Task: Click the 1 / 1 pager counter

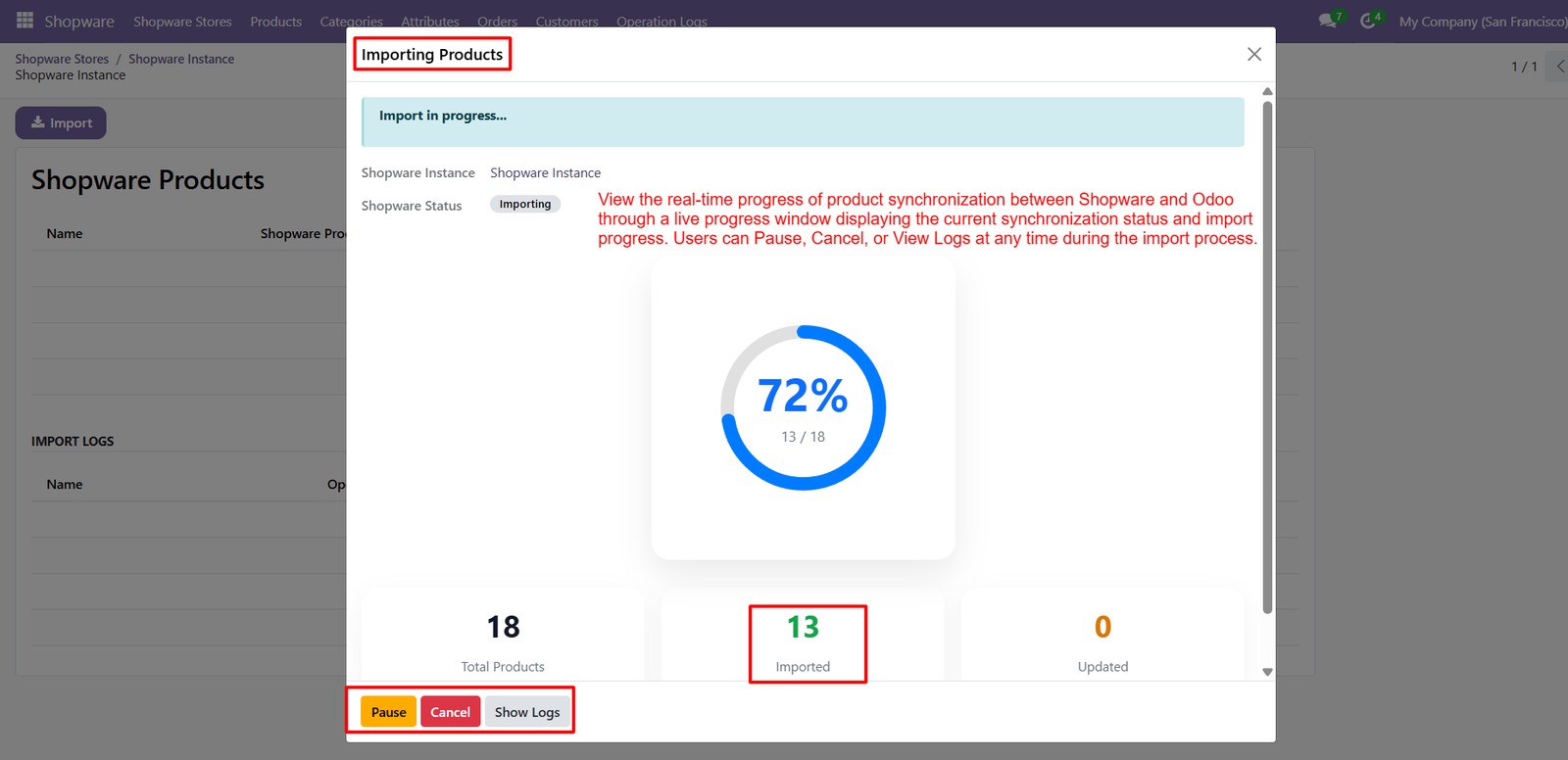Action: (x=1524, y=66)
